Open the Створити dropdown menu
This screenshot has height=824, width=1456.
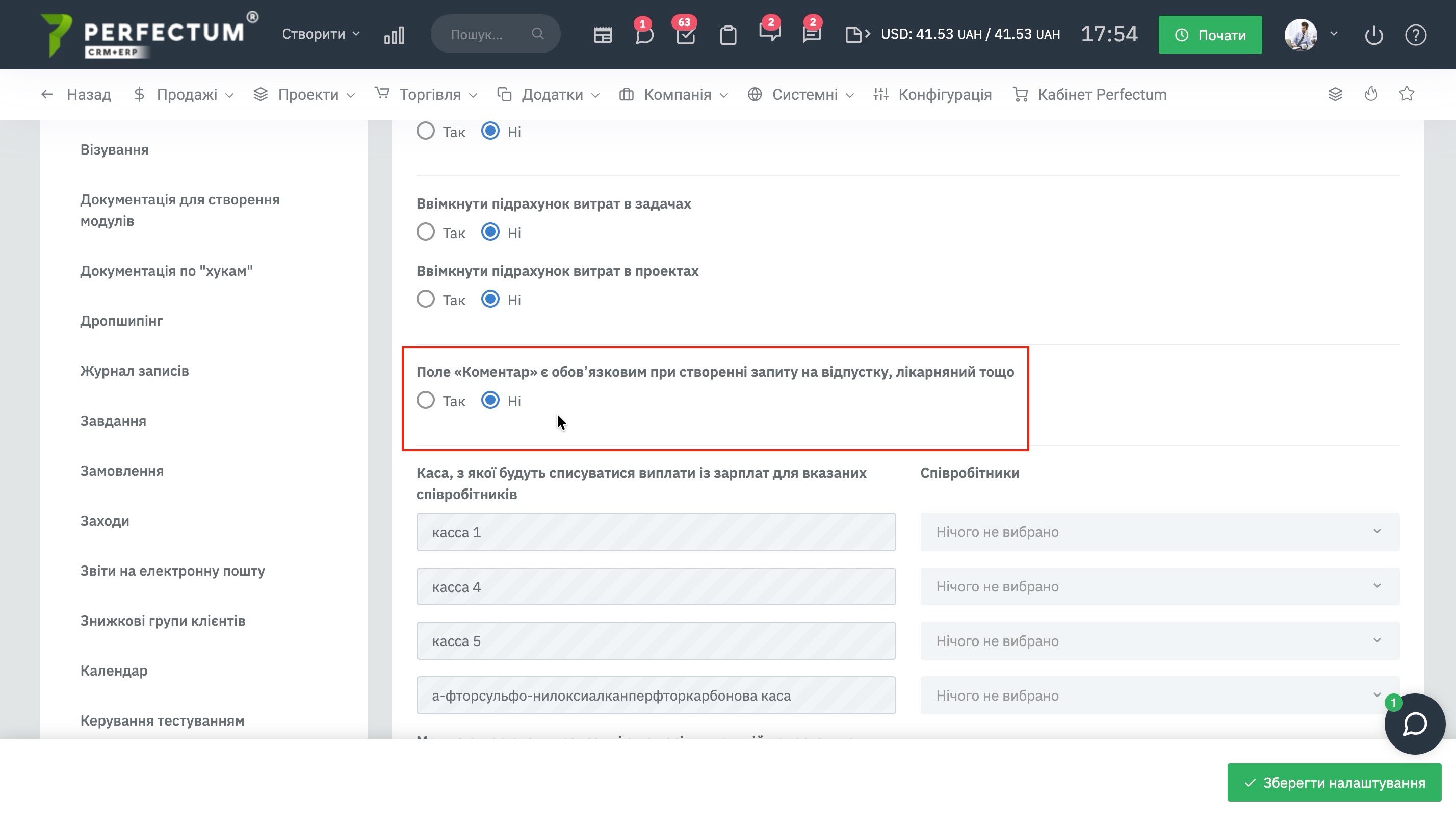coord(321,34)
